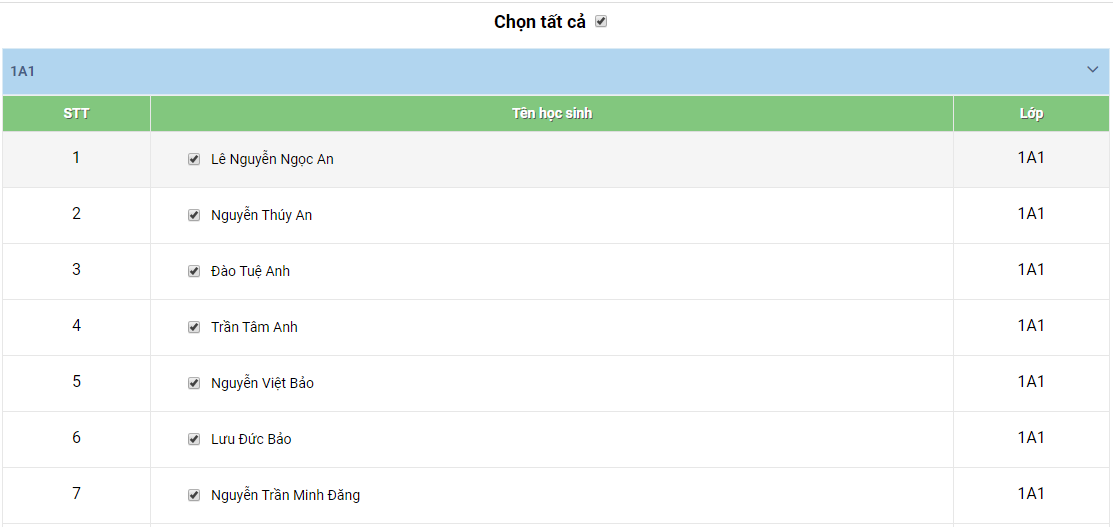
Task: Click the 'Tên học sinh' column header
Action: pyautogui.click(x=551, y=113)
